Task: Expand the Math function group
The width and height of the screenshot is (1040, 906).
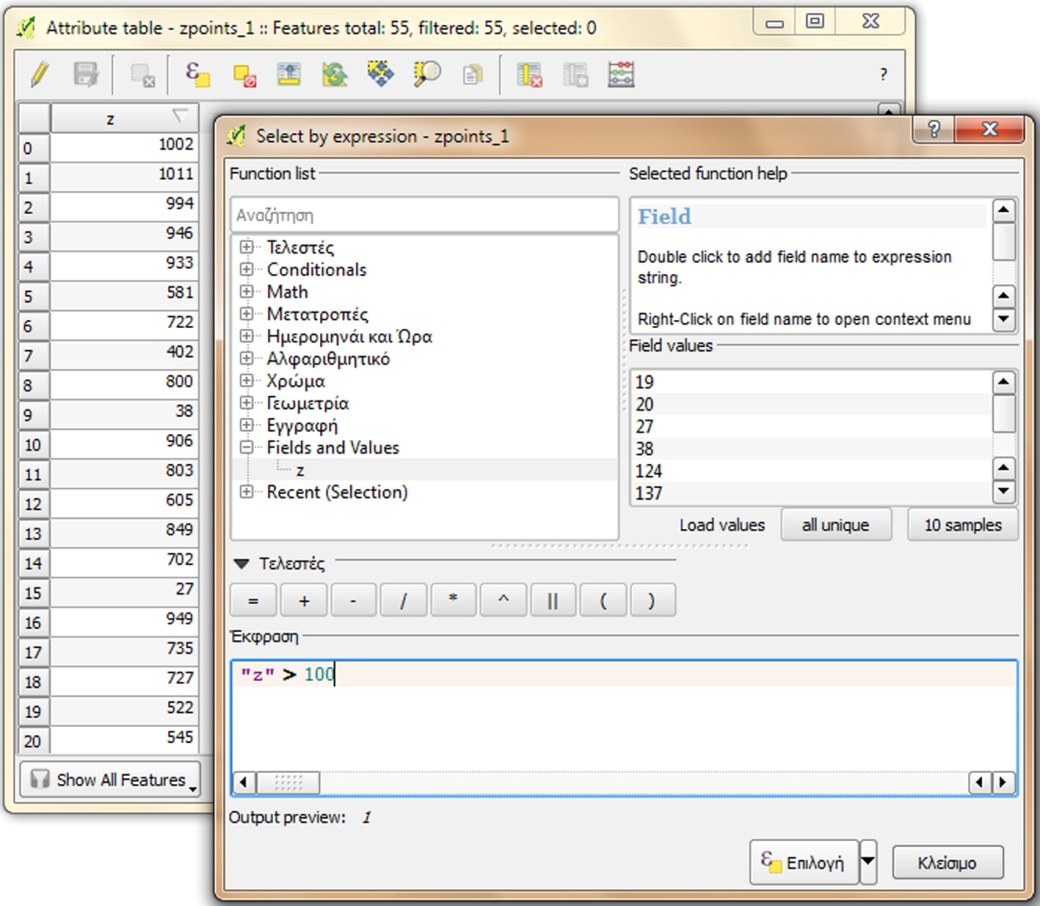Action: click(x=246, y=291)
